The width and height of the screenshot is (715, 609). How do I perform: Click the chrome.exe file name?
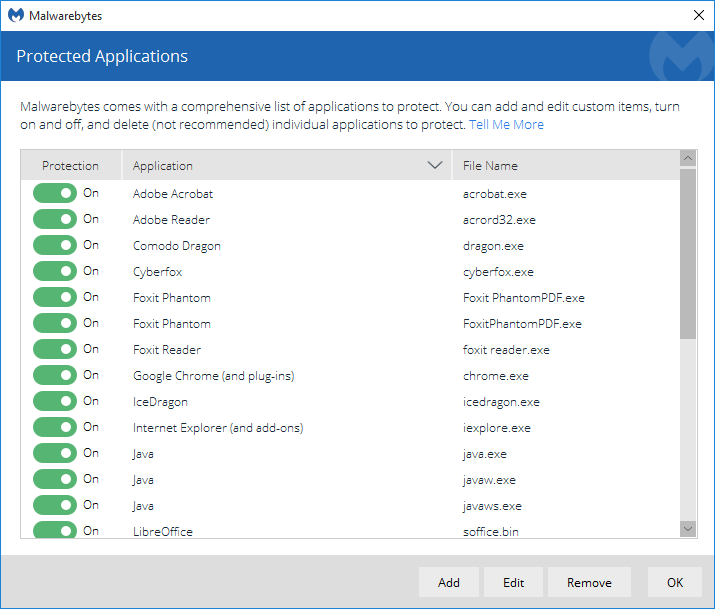tap(496, 376)
